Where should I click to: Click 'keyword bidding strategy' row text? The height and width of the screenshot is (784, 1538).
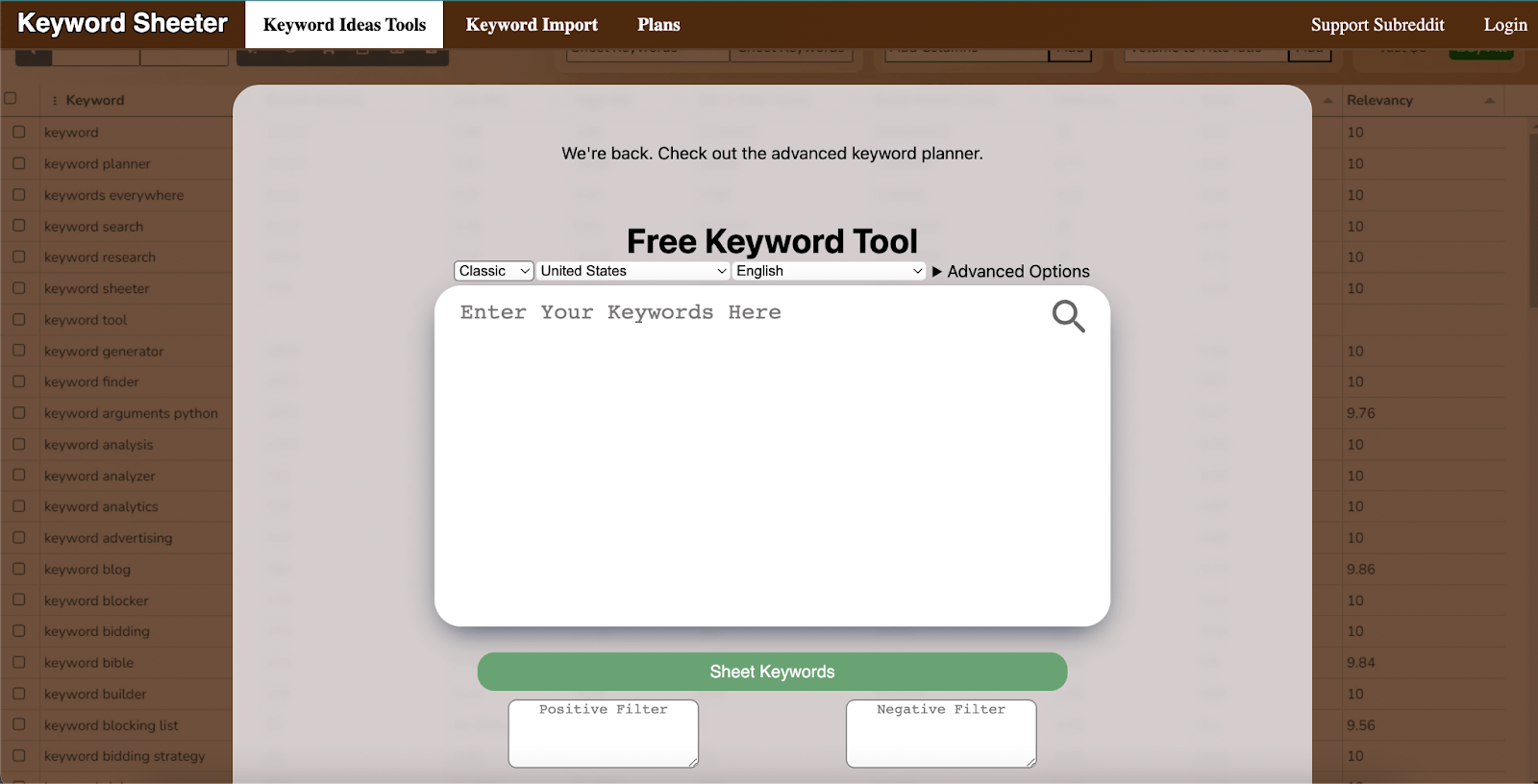coord(124,756)
